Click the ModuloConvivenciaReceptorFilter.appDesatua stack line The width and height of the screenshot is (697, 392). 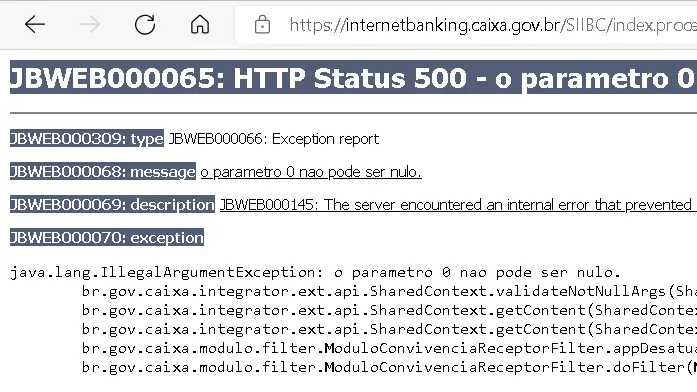point(389,348)
